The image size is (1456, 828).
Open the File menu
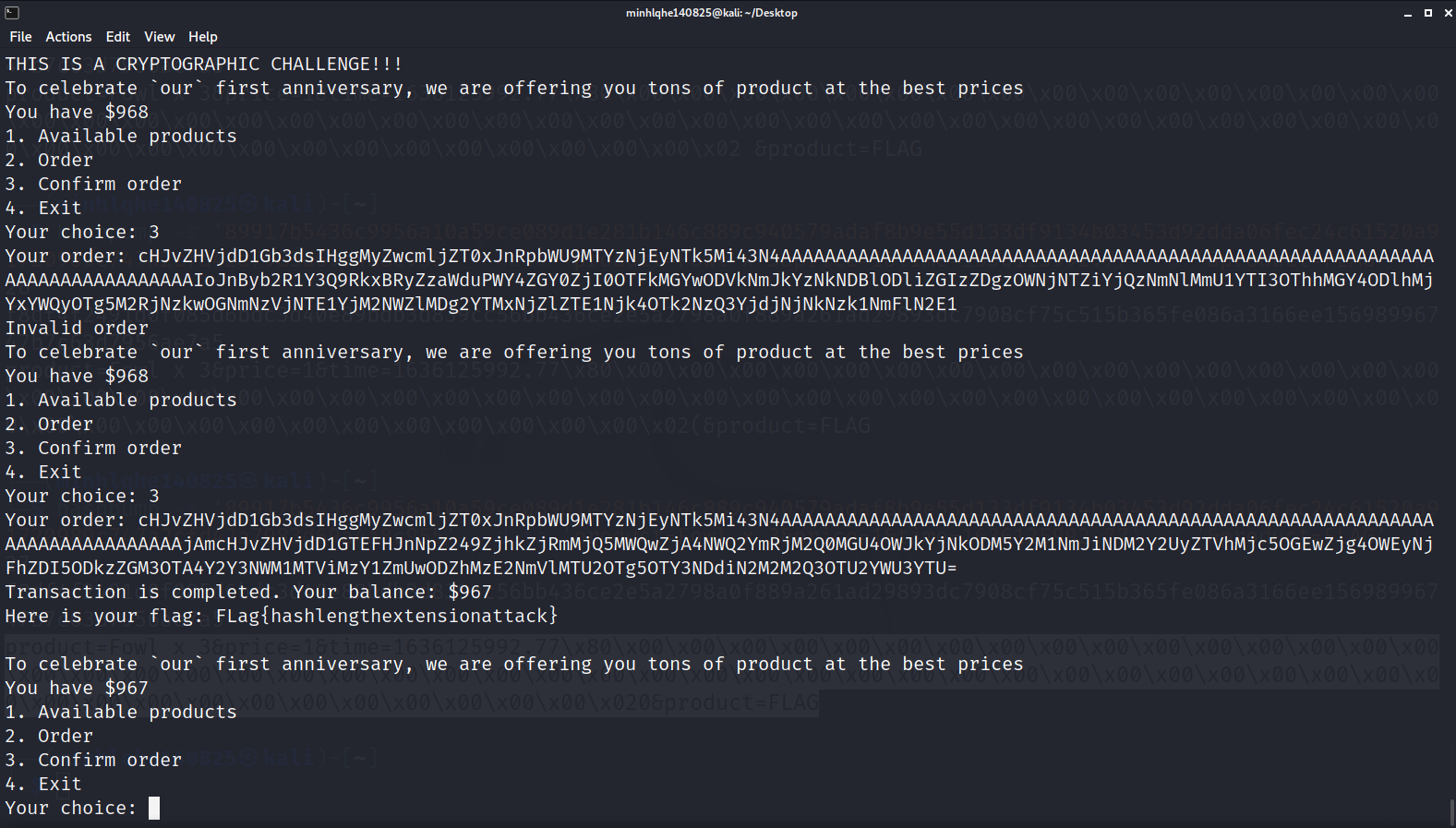tap(19, 36)
